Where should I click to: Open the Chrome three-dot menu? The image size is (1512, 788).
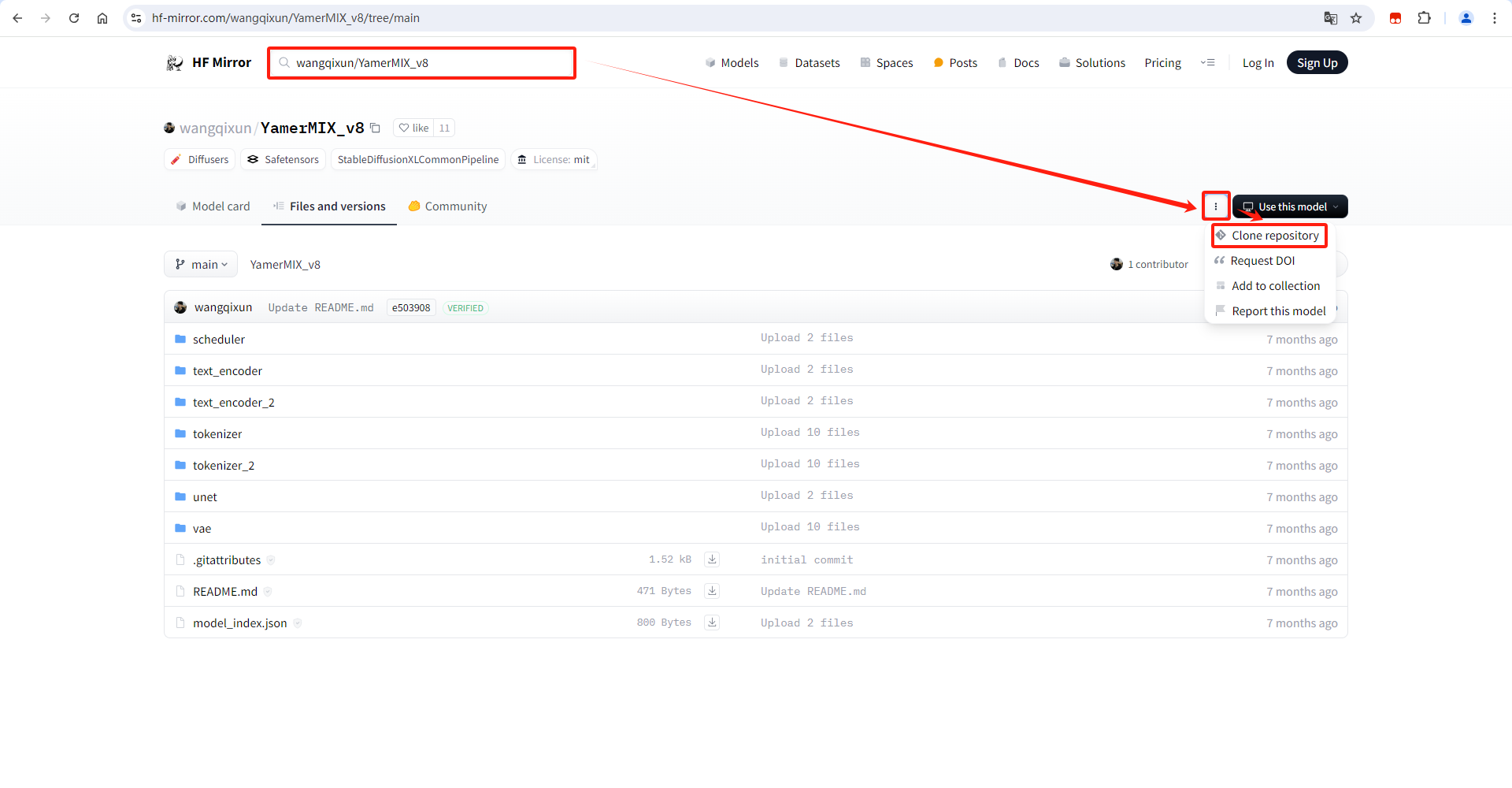tap(1495, 18)
